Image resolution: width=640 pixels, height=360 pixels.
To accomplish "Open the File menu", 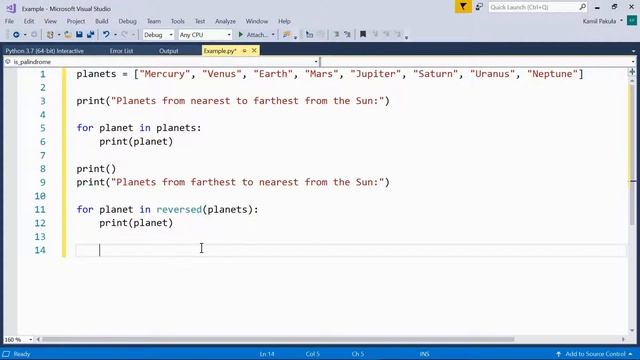I will point(9,21).
